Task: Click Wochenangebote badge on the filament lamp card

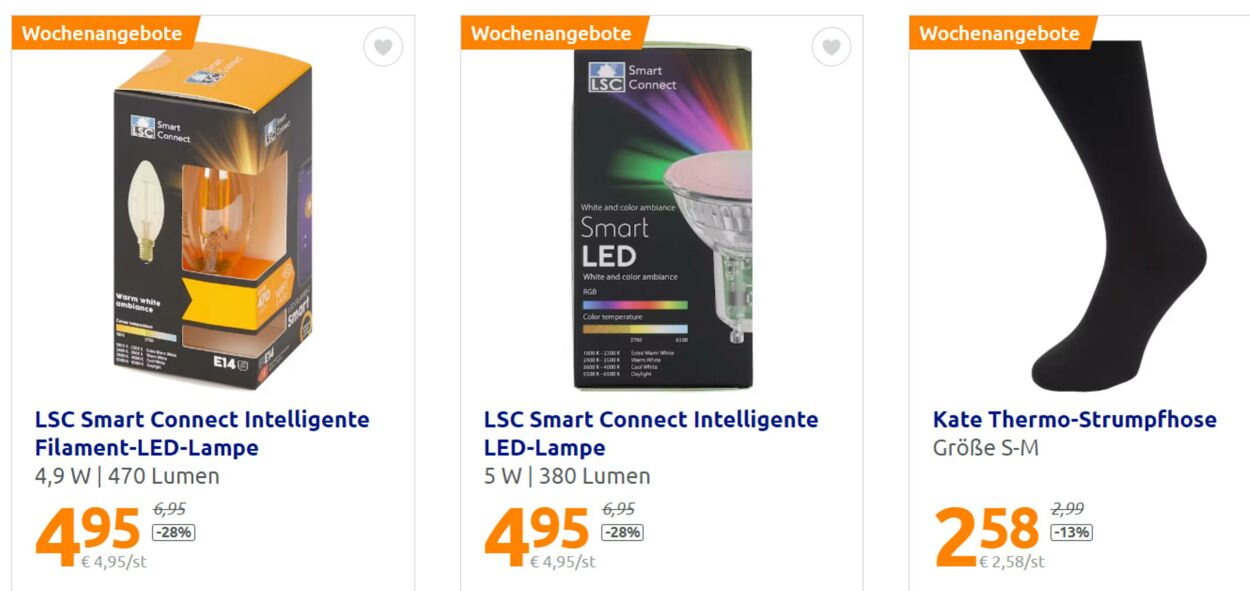Action: coord(102,33)
